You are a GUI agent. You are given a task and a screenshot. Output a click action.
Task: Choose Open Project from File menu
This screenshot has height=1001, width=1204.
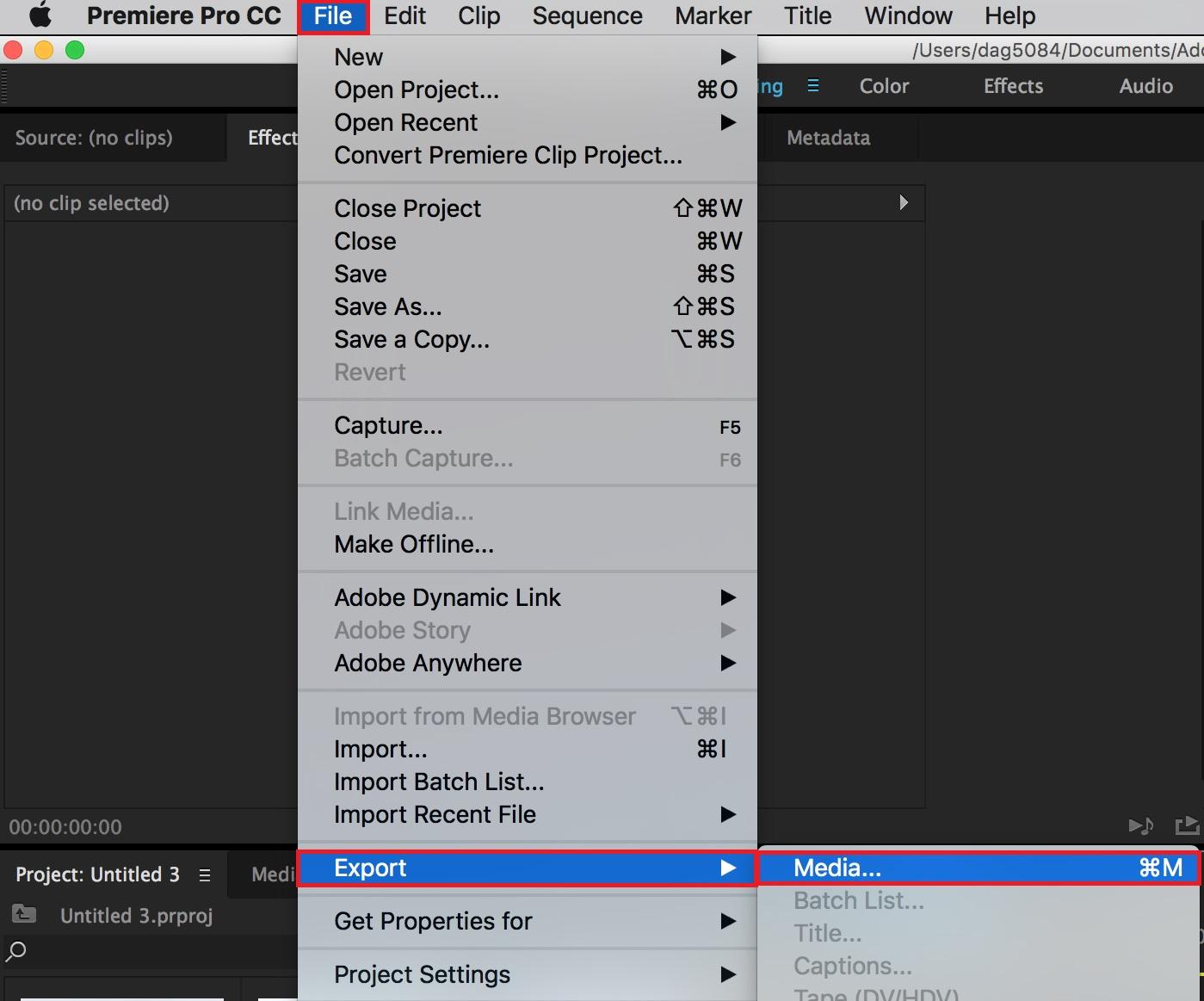pos(528,90)
